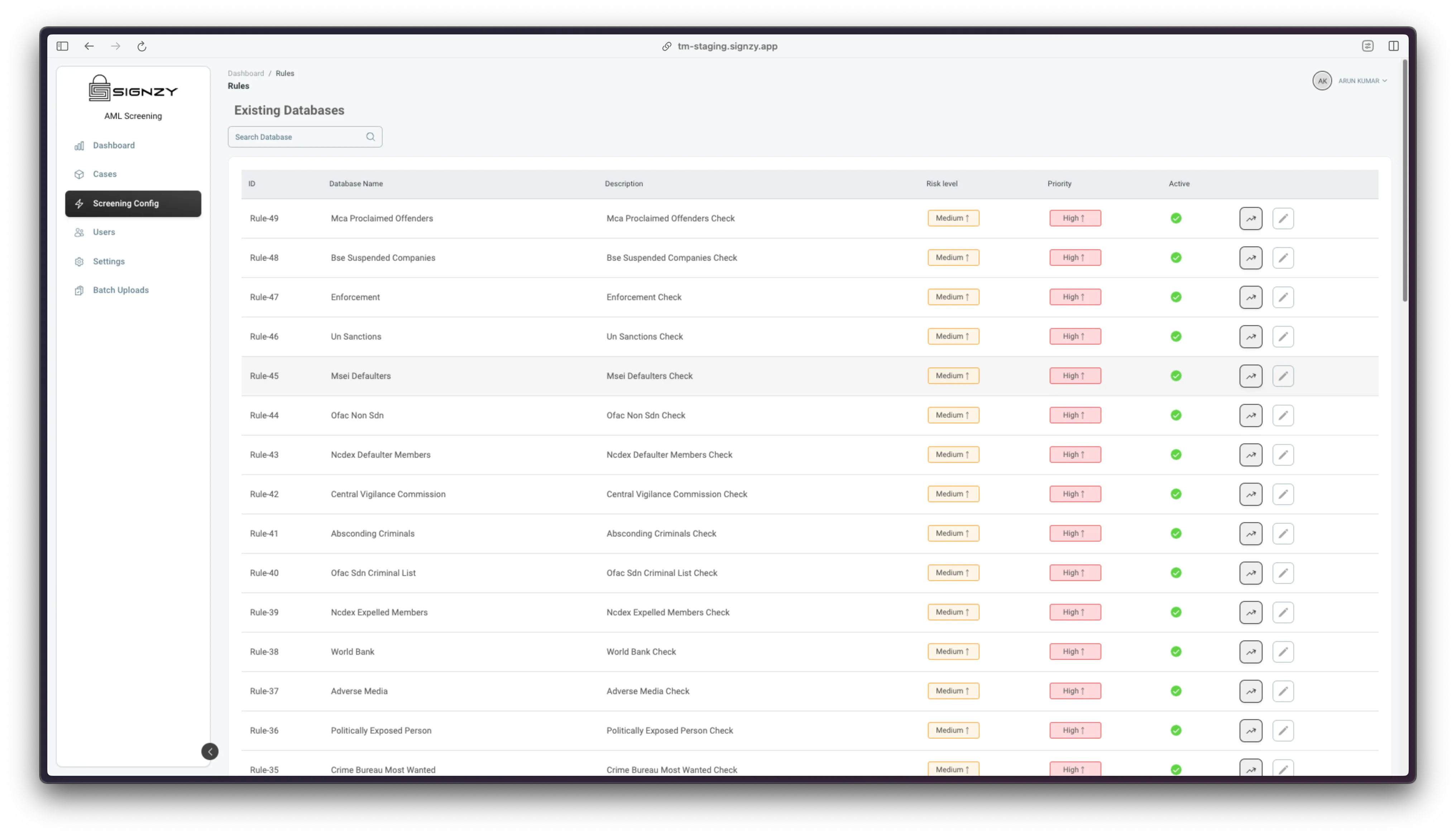Click the Medium risk badge for Rule-45
The width and height of the screenshot is (1456, 836).
(953, 376)
